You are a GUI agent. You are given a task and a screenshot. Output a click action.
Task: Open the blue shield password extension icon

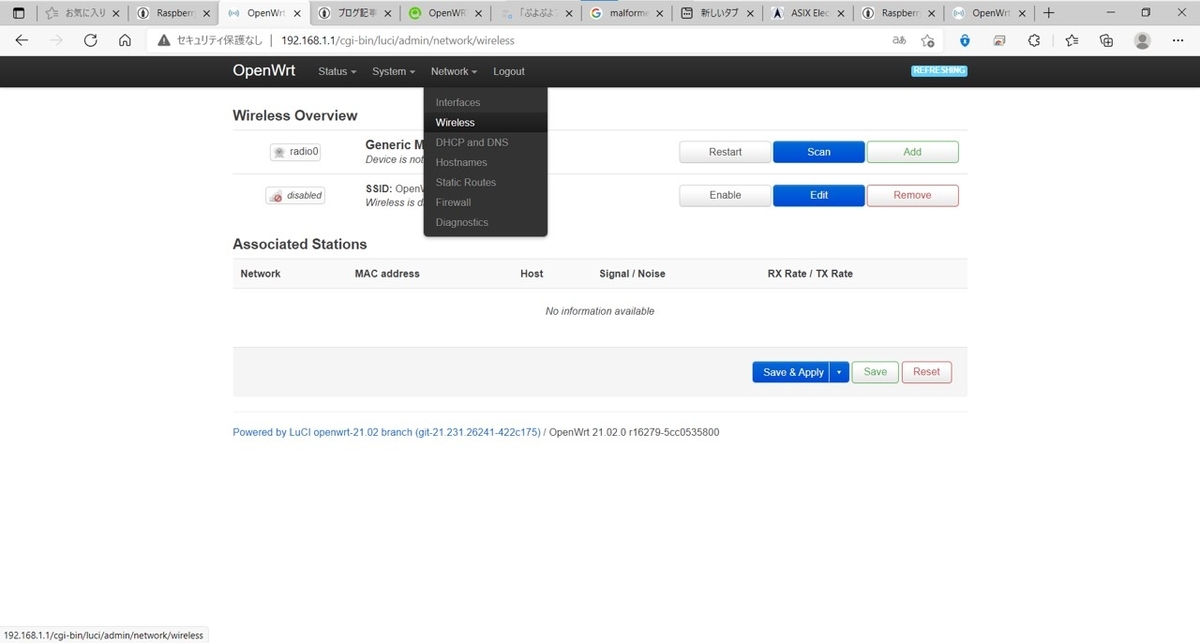click(x=965, y=41)
